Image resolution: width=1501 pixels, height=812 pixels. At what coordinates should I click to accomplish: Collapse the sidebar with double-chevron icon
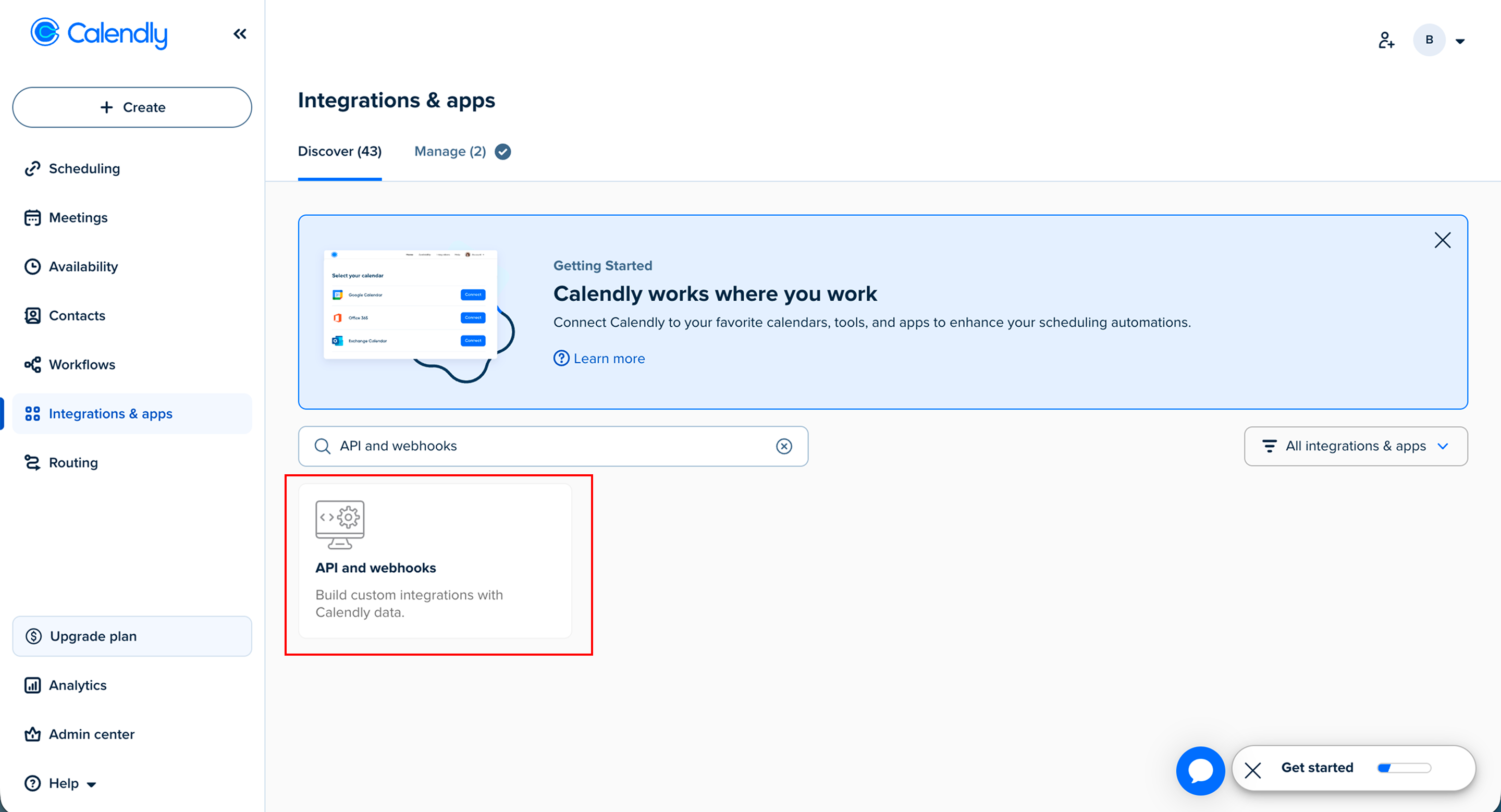pos(240,34)
